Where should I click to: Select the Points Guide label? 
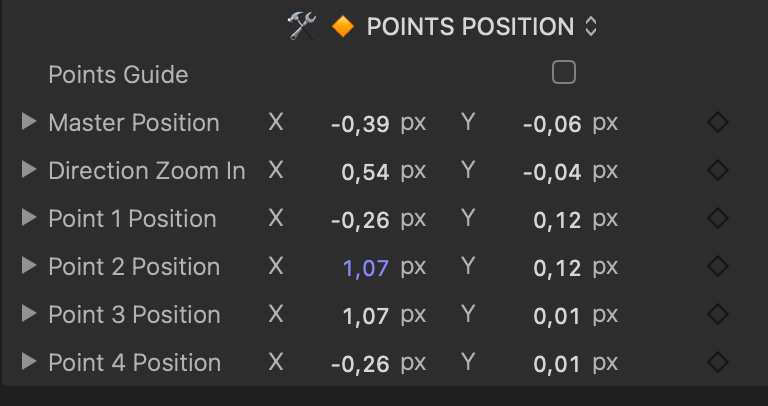118,75
